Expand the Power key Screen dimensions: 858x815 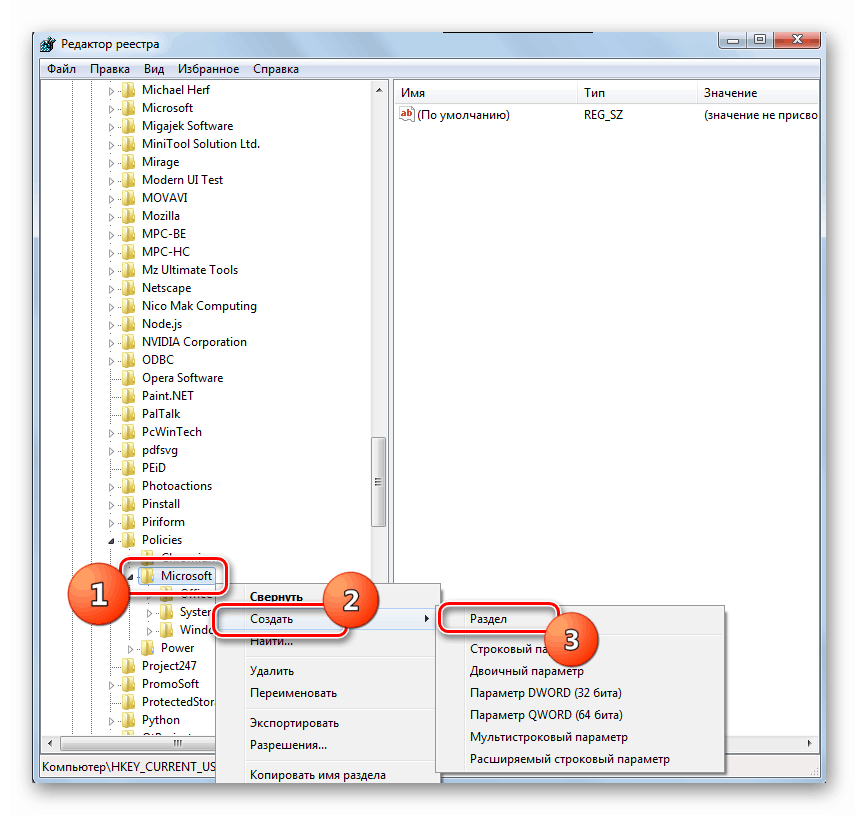click(130, 649)
